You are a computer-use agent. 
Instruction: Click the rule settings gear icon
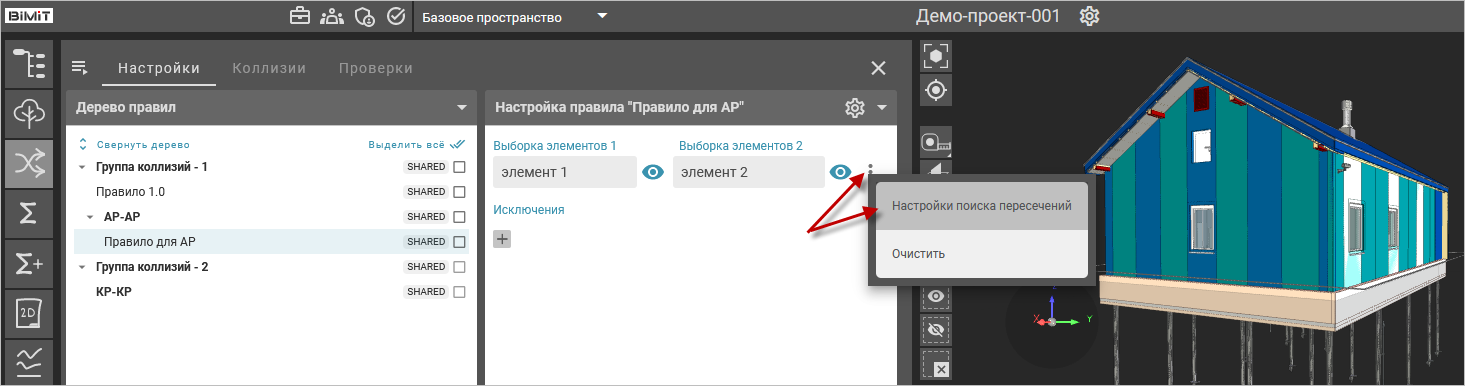pyautogui.click(x=854, y=107)
